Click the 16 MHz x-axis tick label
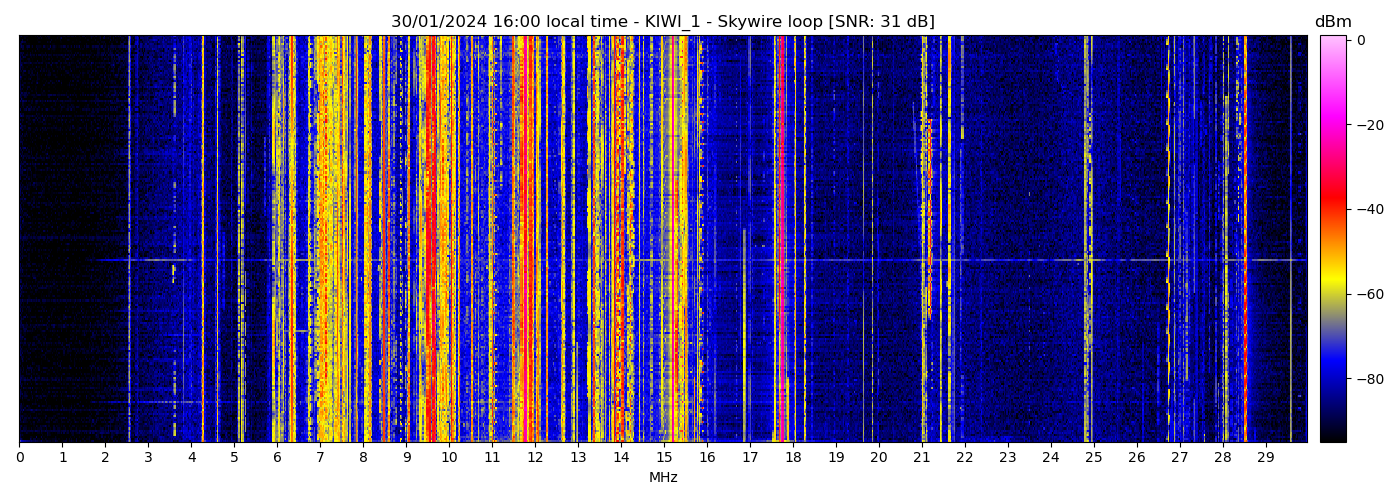The height and width of the screenshot is (500, 1400). click(x=707, y=458)
